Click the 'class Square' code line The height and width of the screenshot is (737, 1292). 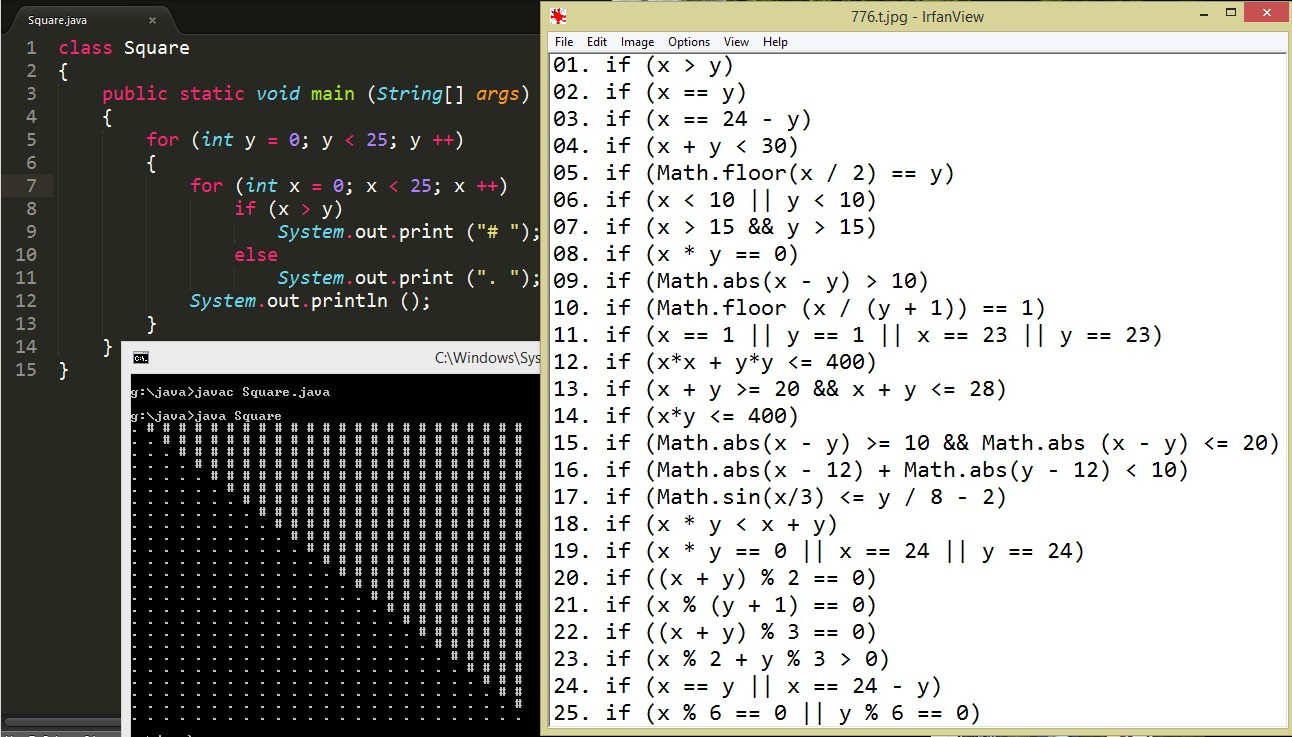[124, 48]
